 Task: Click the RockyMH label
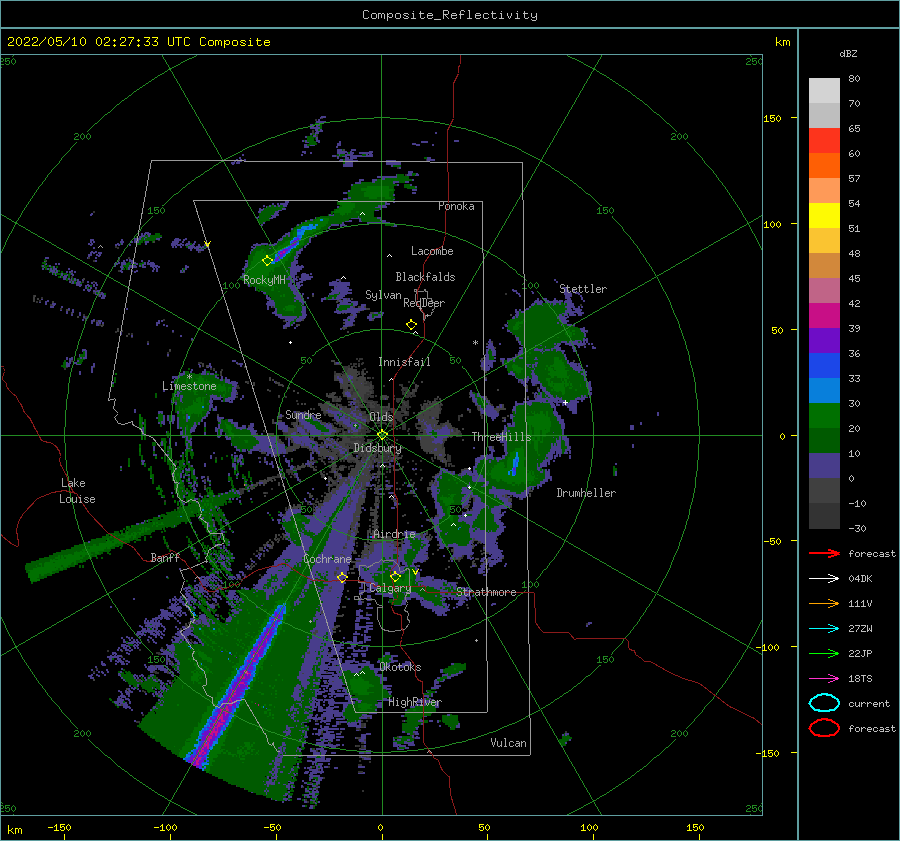tap(264, 280)
